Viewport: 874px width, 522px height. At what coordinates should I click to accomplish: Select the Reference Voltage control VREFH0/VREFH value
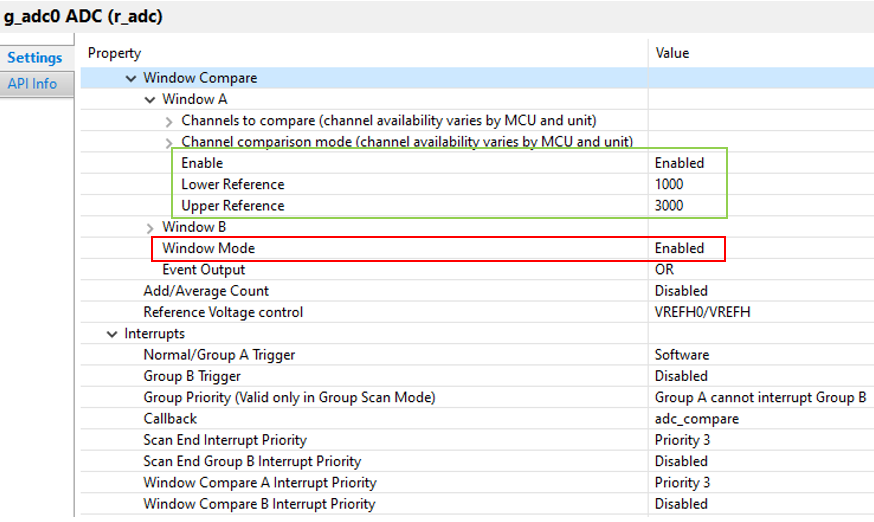[702, 312]
